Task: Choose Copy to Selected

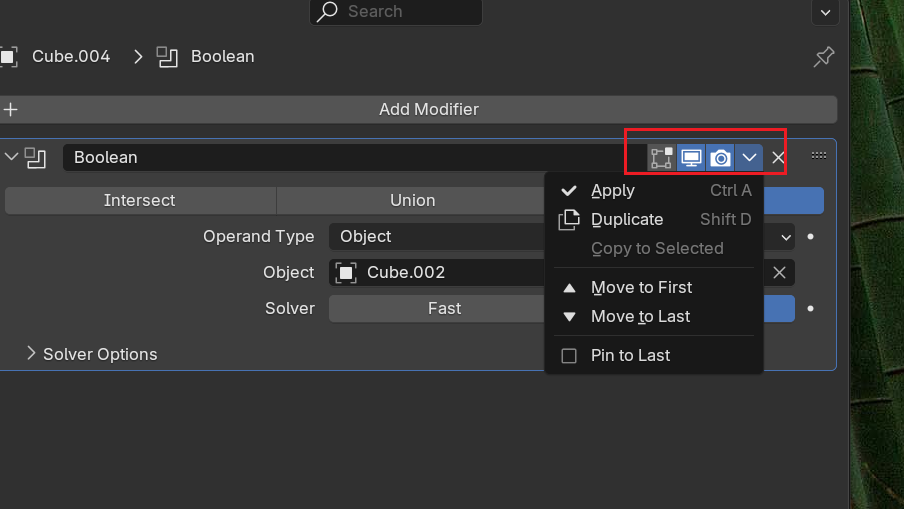Action: click(x=654, y=248)
